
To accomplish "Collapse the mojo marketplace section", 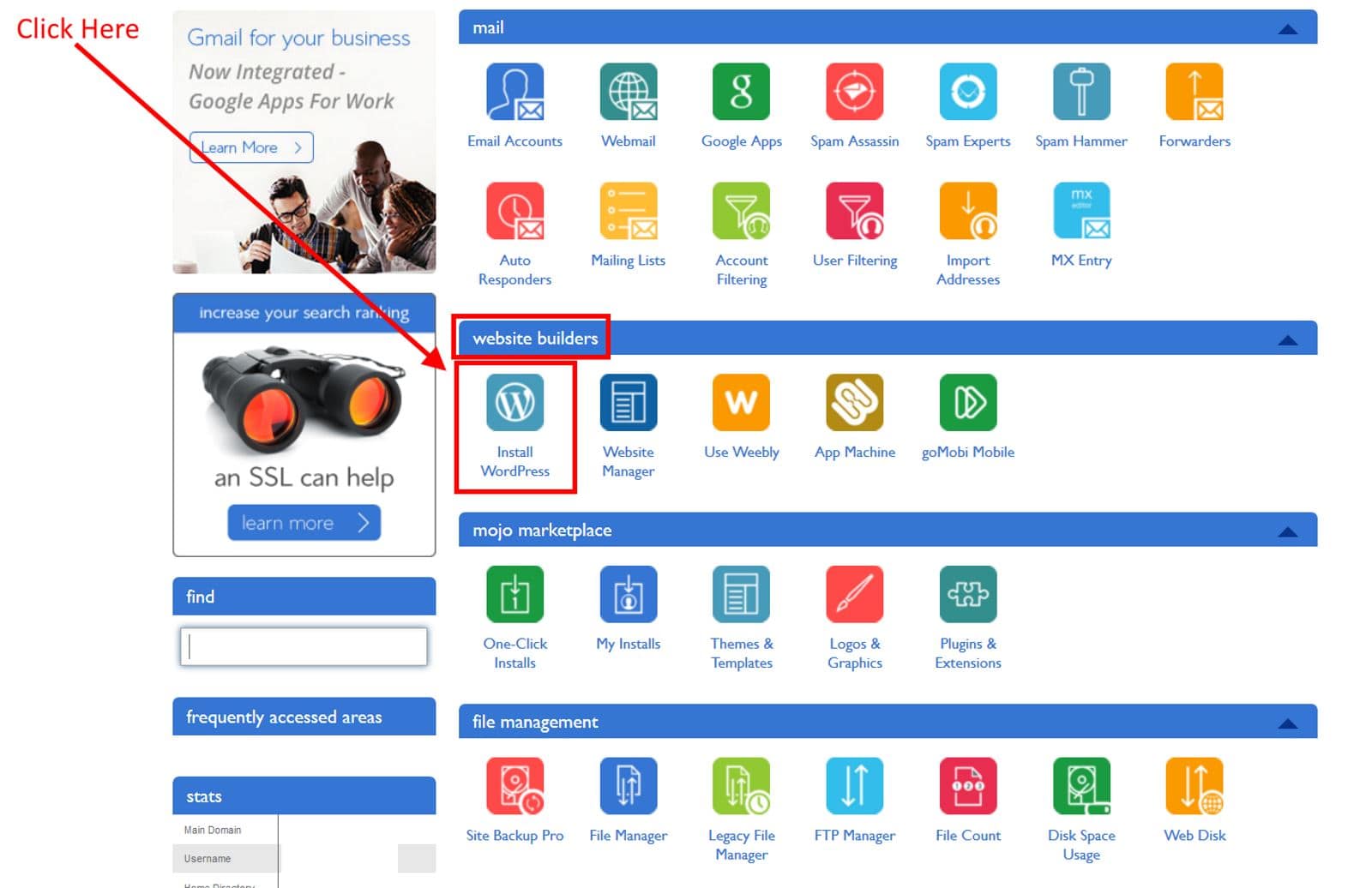I will 1287,531.
